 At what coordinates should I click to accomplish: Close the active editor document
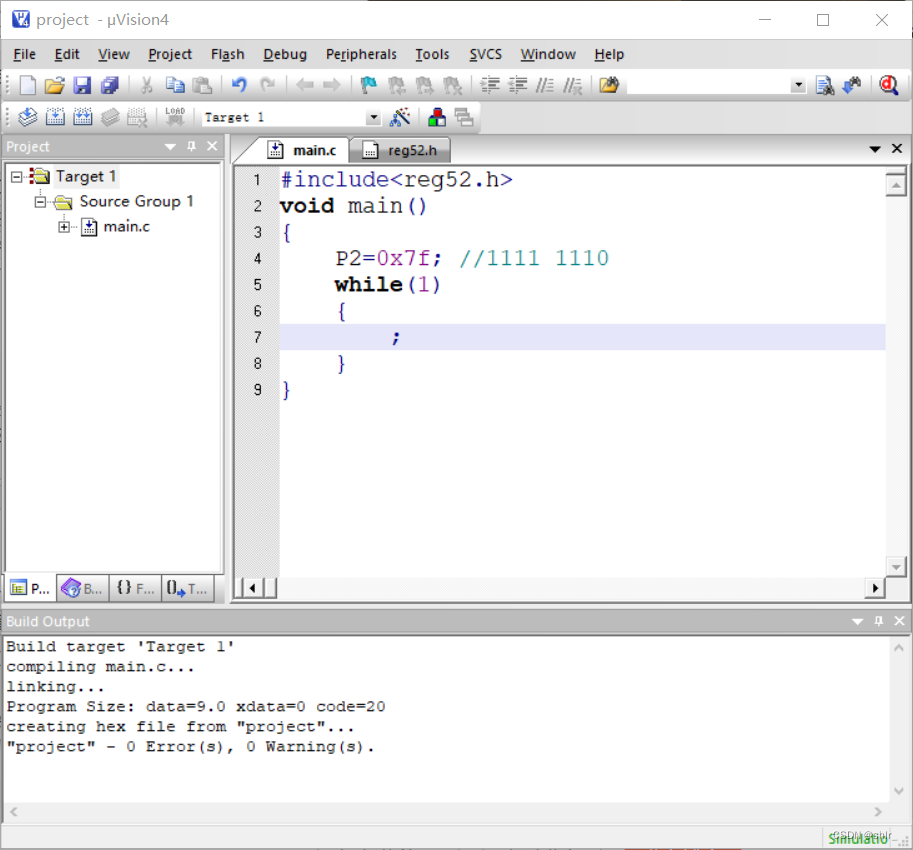[897, 148]
